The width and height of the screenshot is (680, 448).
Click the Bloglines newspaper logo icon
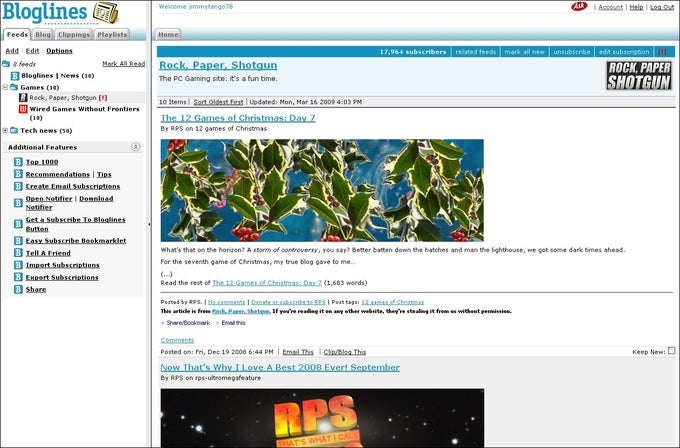click(105, 13)
